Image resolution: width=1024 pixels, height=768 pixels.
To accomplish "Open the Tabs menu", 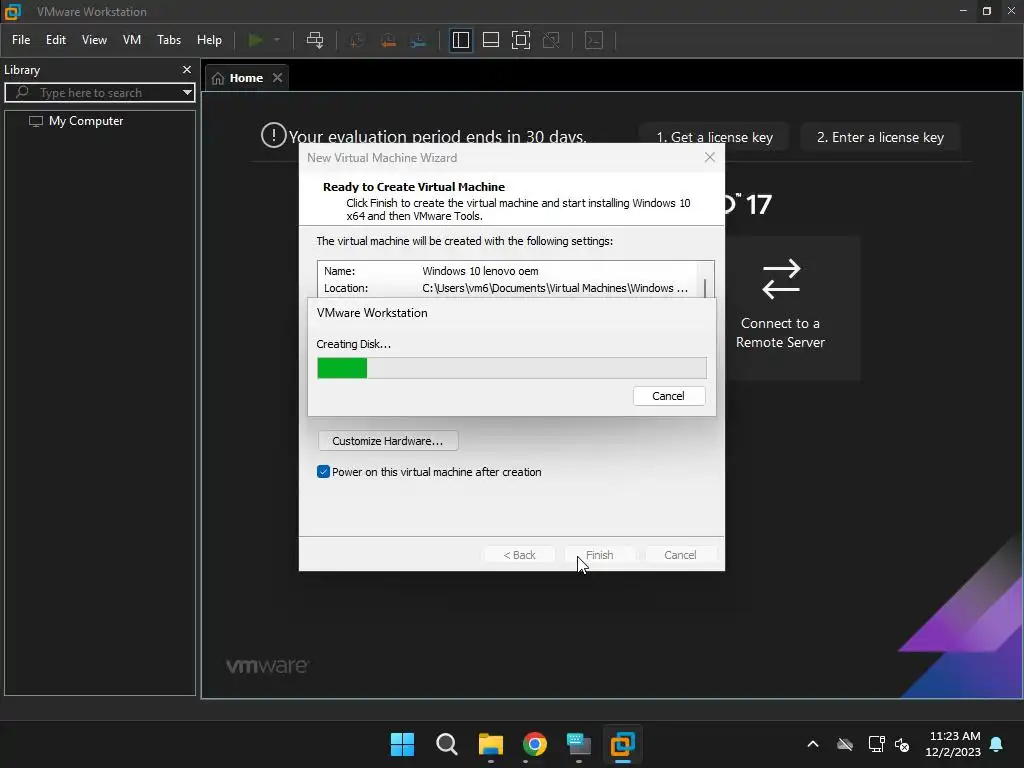I will 168,40.
